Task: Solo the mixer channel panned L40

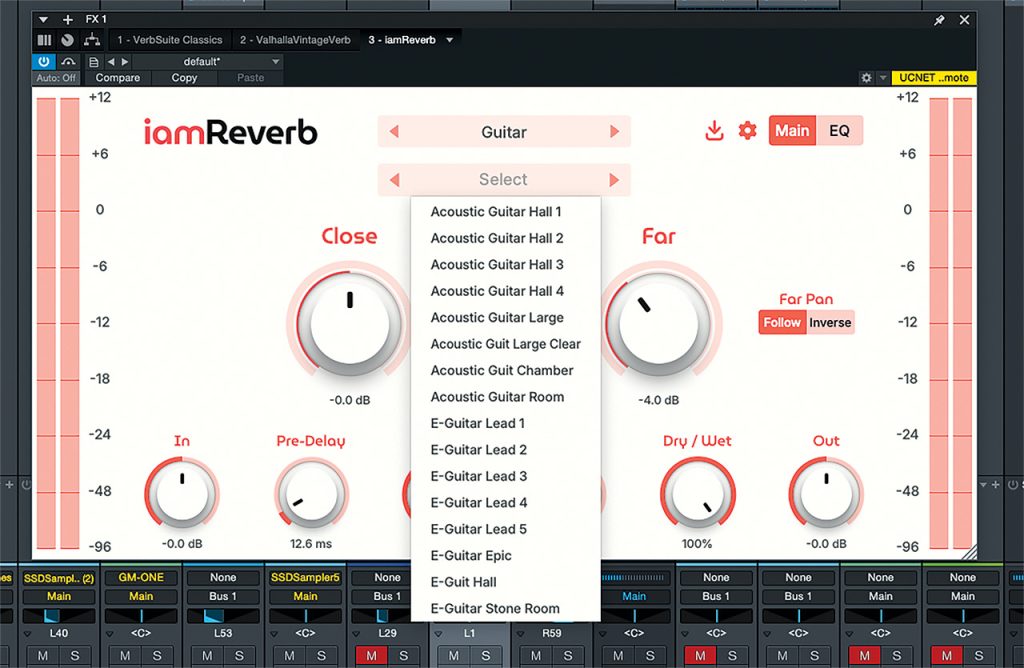Action: point(74,656)
